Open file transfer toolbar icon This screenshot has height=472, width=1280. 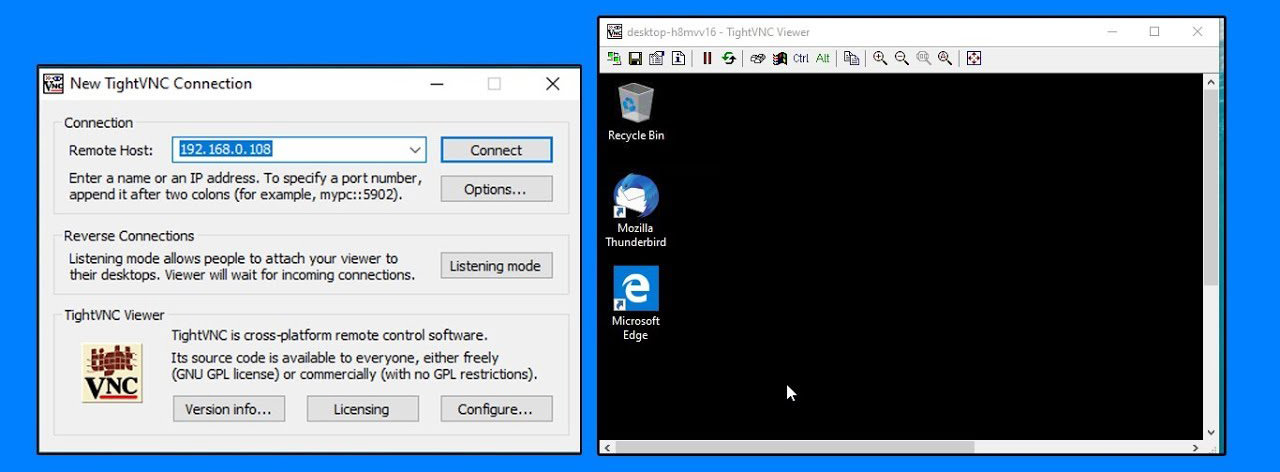coord(851,59)
